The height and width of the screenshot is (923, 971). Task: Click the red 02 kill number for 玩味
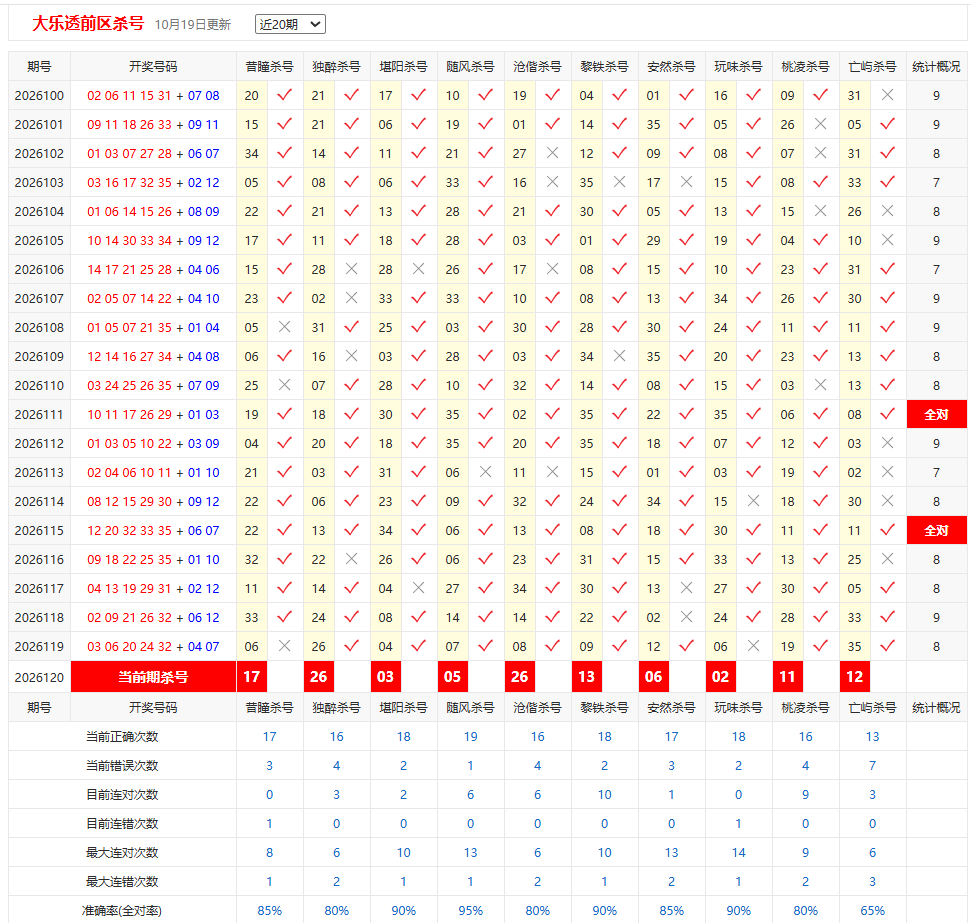(x=720, y=677)
